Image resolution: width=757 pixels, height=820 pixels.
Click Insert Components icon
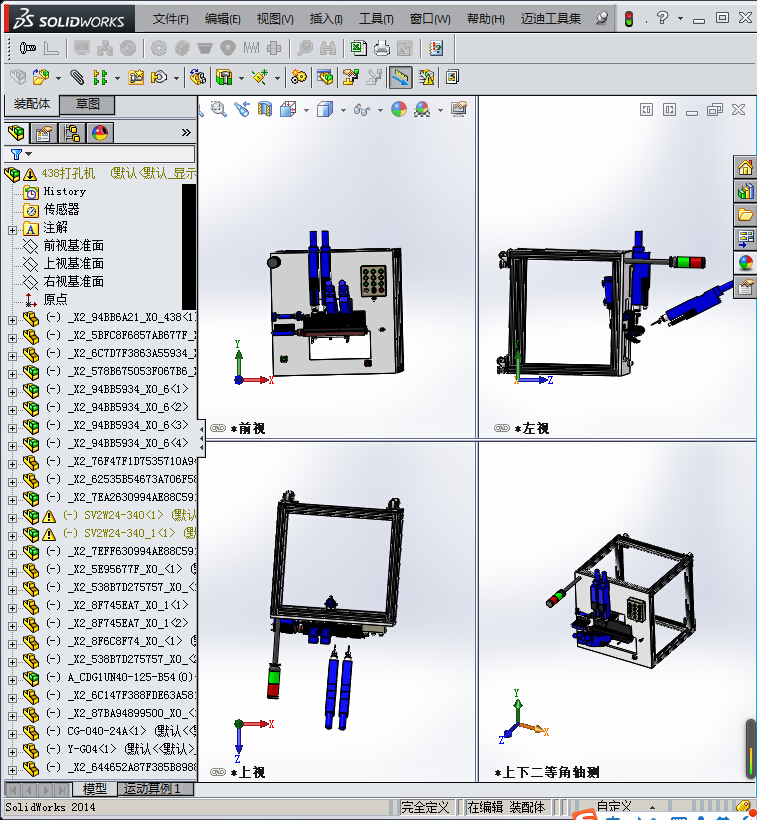[41, 77]
